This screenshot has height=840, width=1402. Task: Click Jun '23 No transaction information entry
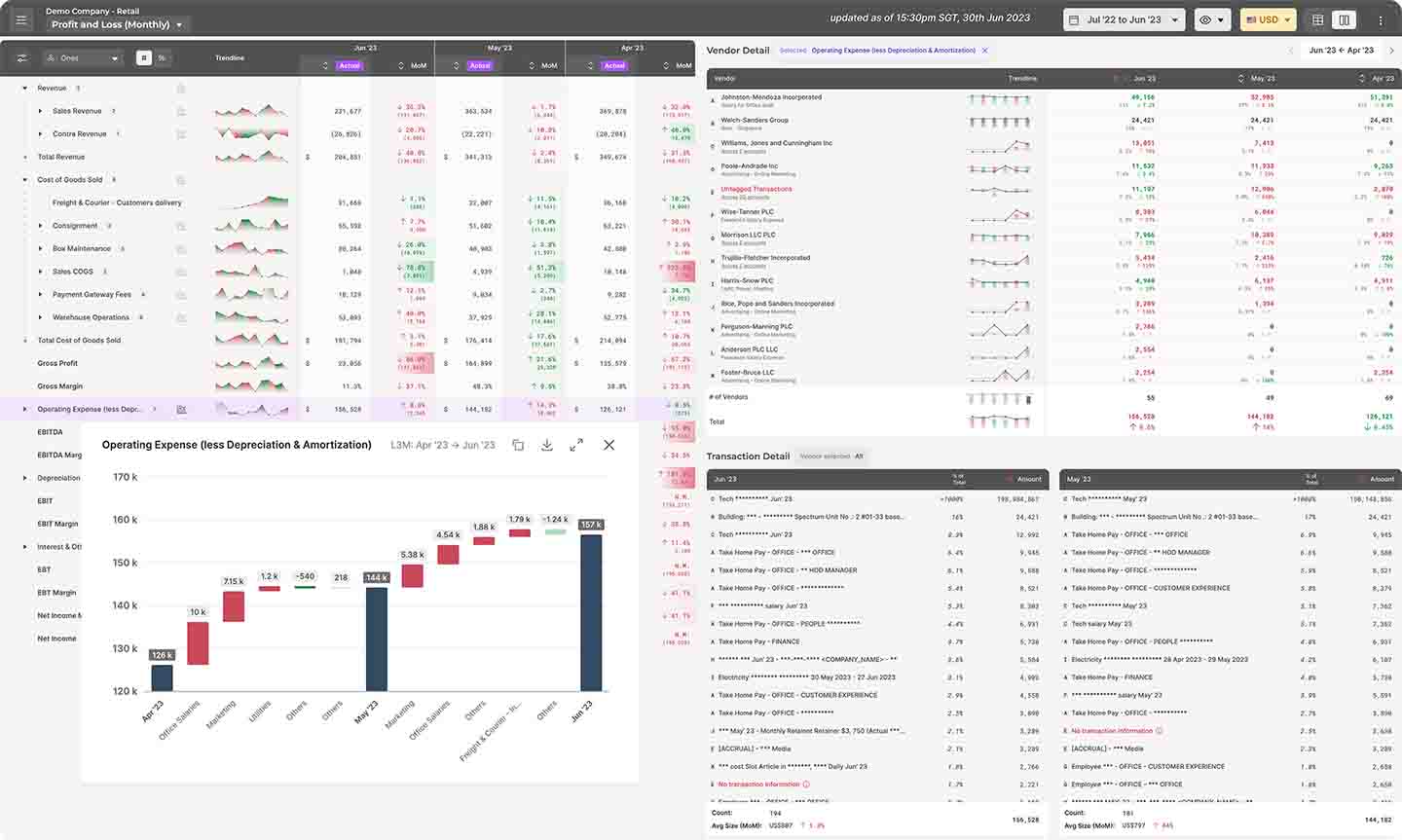tap(759, 785)
